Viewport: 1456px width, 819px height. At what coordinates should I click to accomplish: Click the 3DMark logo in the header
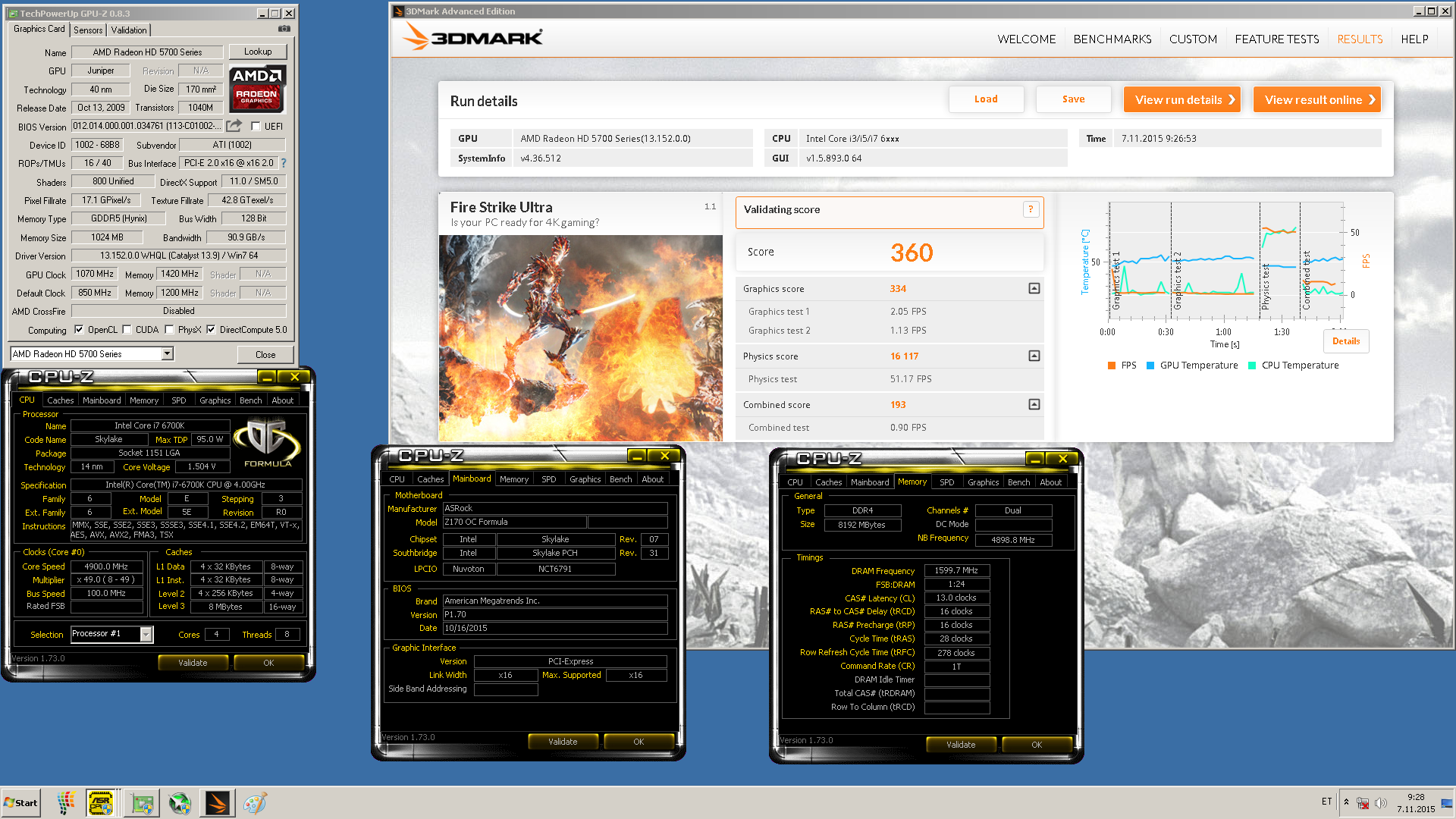coord(473,36)
